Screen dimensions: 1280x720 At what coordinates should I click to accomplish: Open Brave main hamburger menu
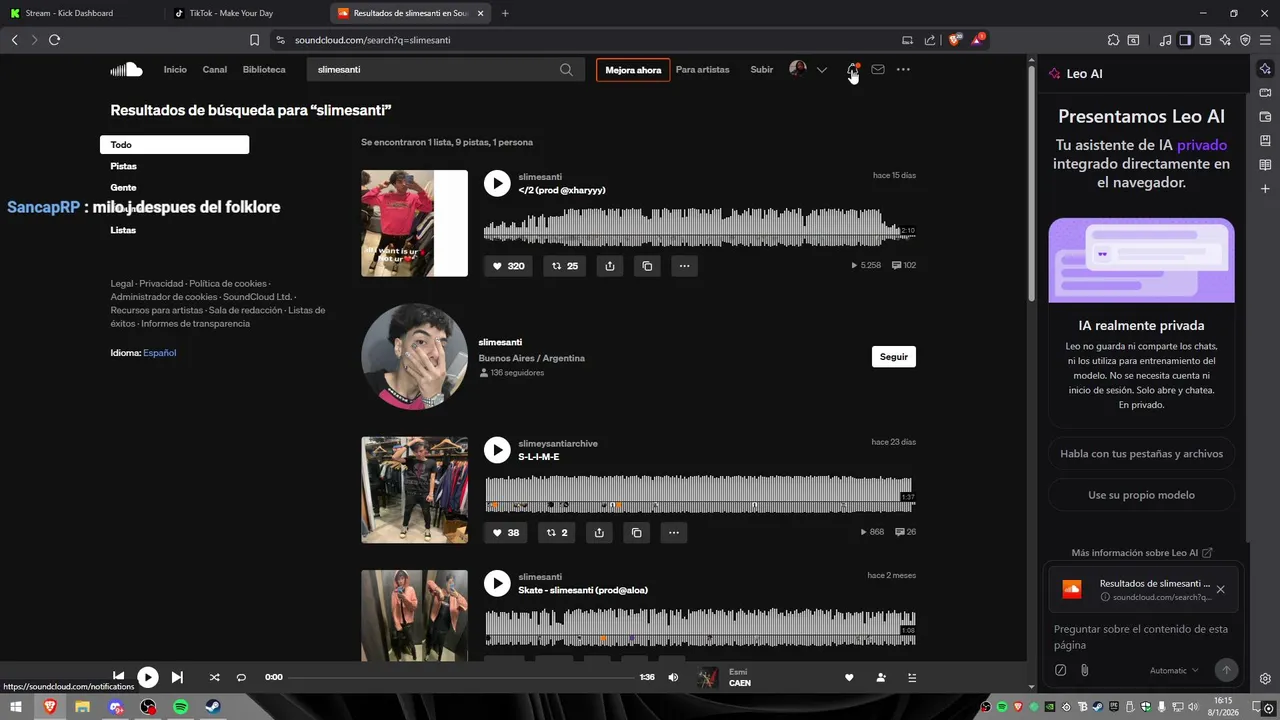(x=1265, y=40)
